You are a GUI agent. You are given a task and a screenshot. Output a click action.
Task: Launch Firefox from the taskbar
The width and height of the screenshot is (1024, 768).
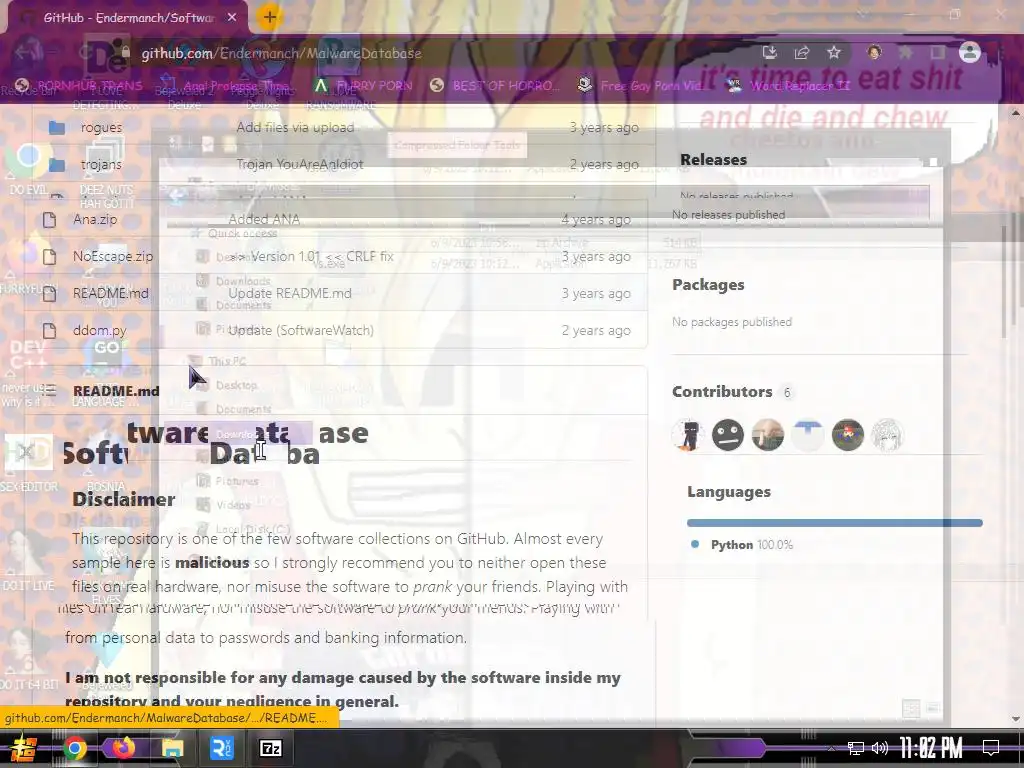[124, 748]
